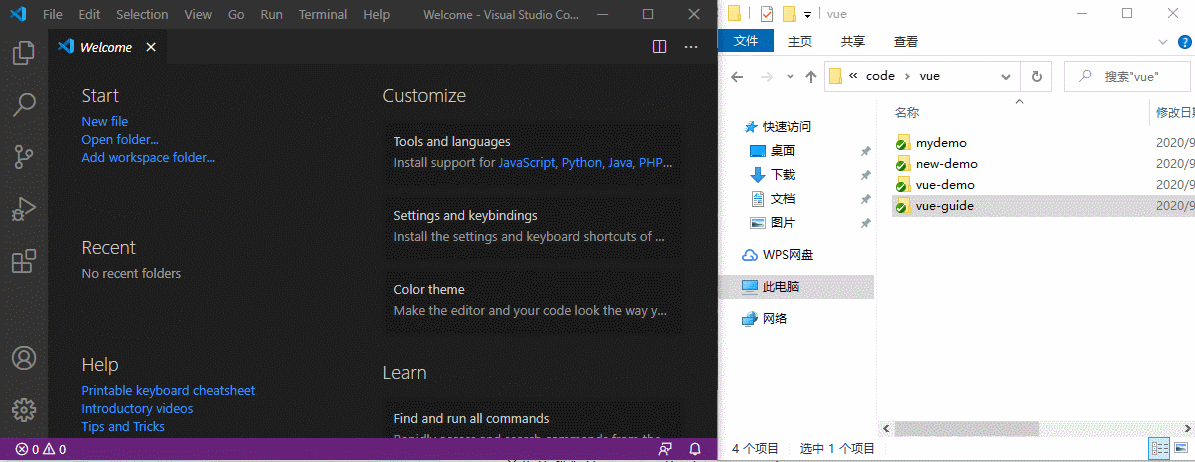Viewport: 1195px width, 462px height.
Task: Open Source Control view in VS Code
Action: coord(24,156)
